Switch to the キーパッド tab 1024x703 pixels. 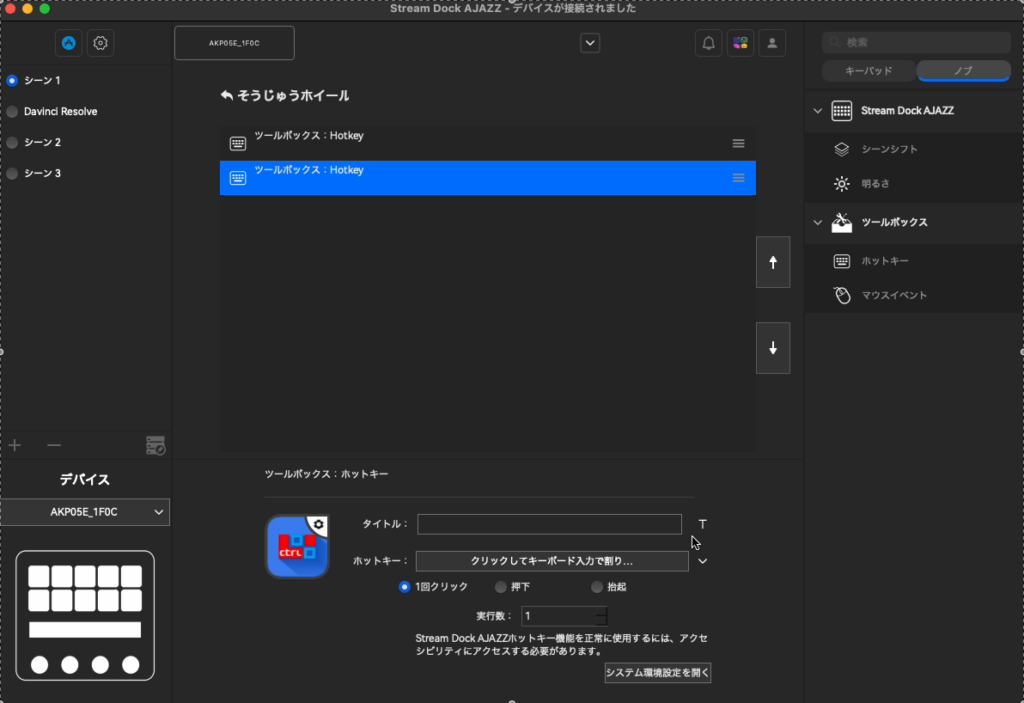(x=867, y=71)
